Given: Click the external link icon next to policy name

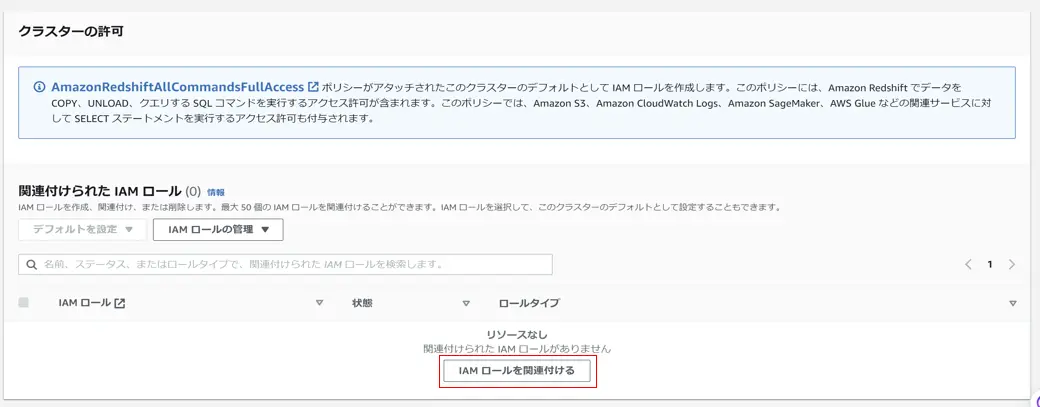Looking at the screenshot, I should pyautogui.click(x=314, y=87).
